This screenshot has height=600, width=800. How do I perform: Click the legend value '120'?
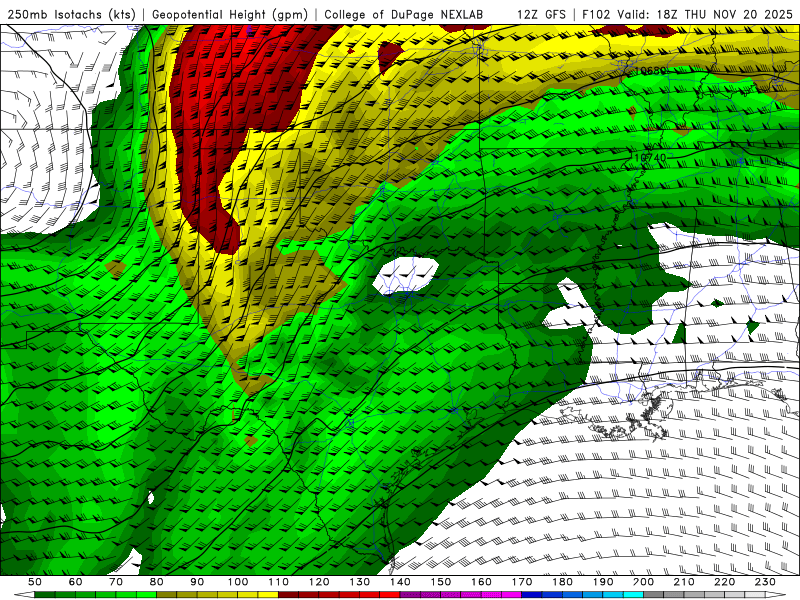pyautogui.click(x=319, y=582)
